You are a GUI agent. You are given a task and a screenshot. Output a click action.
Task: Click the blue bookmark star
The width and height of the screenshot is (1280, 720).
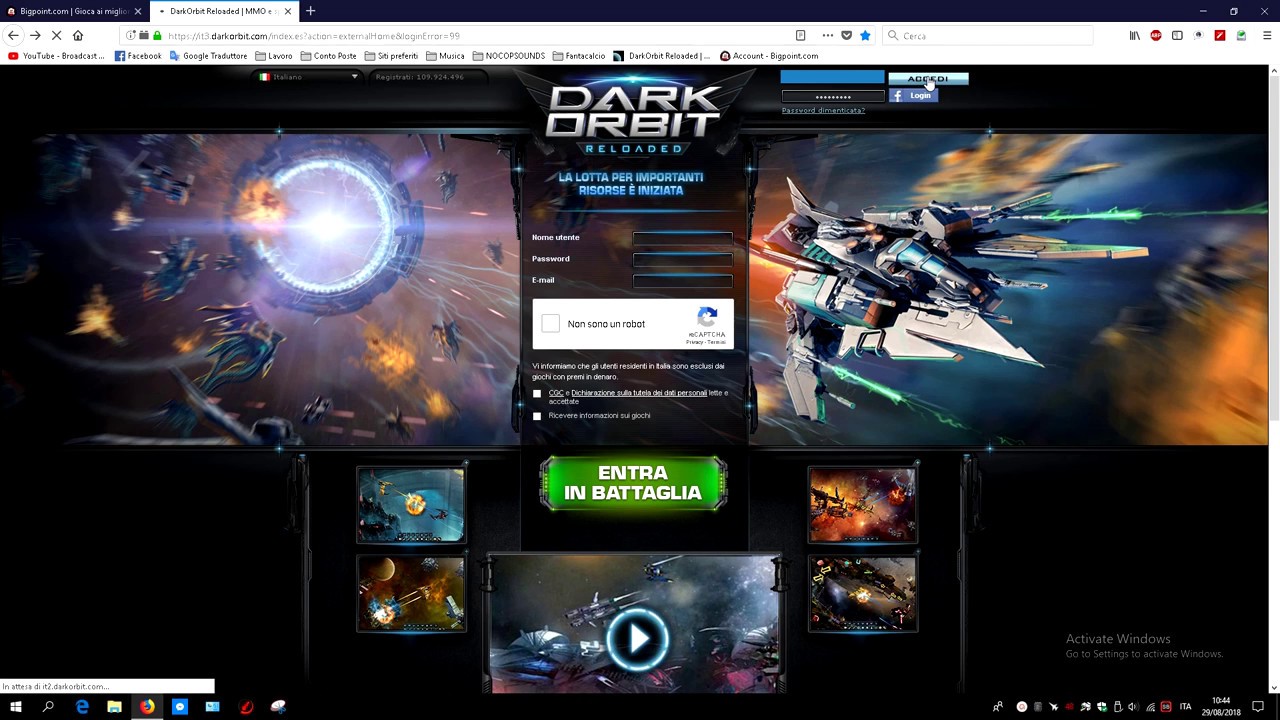pos(865,36)
